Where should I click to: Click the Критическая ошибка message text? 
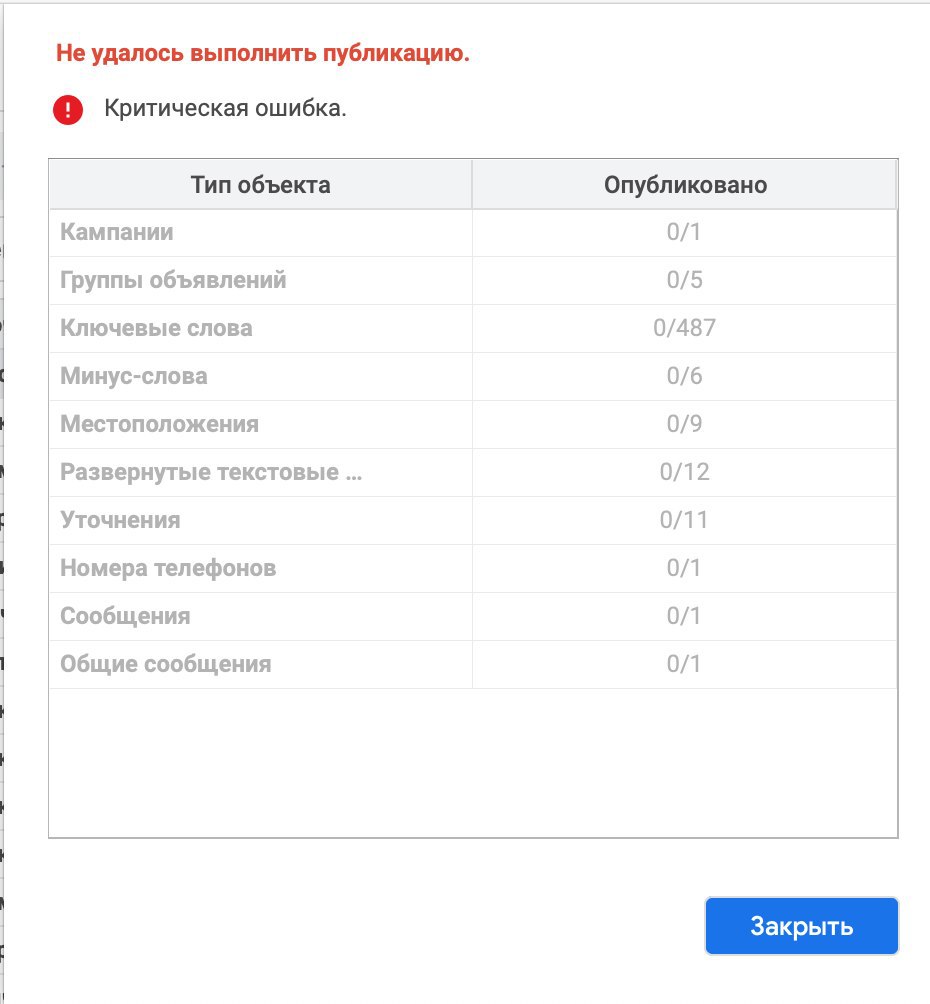(x=225, y=108)
